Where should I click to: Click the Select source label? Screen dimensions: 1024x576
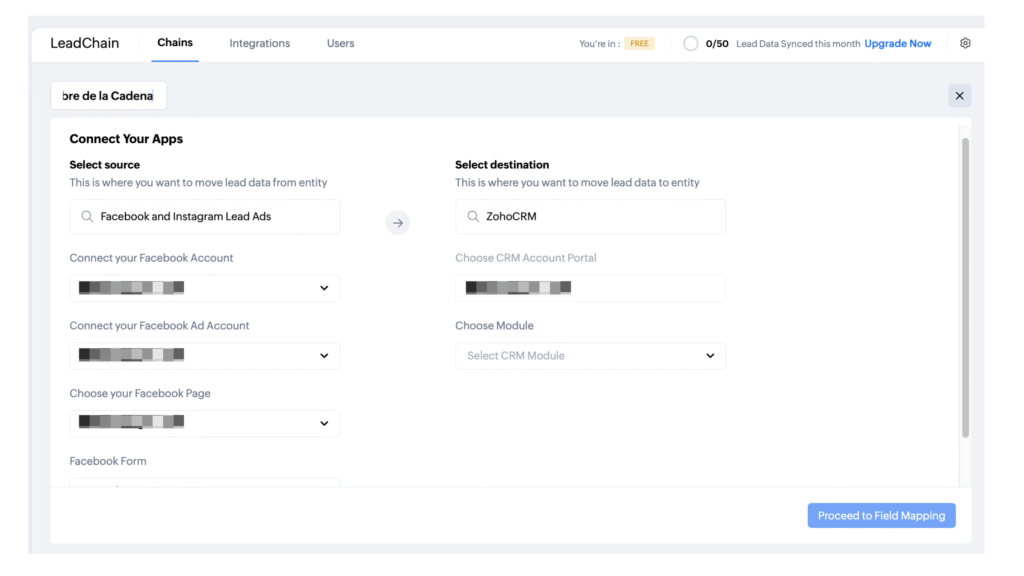[104, 165]
